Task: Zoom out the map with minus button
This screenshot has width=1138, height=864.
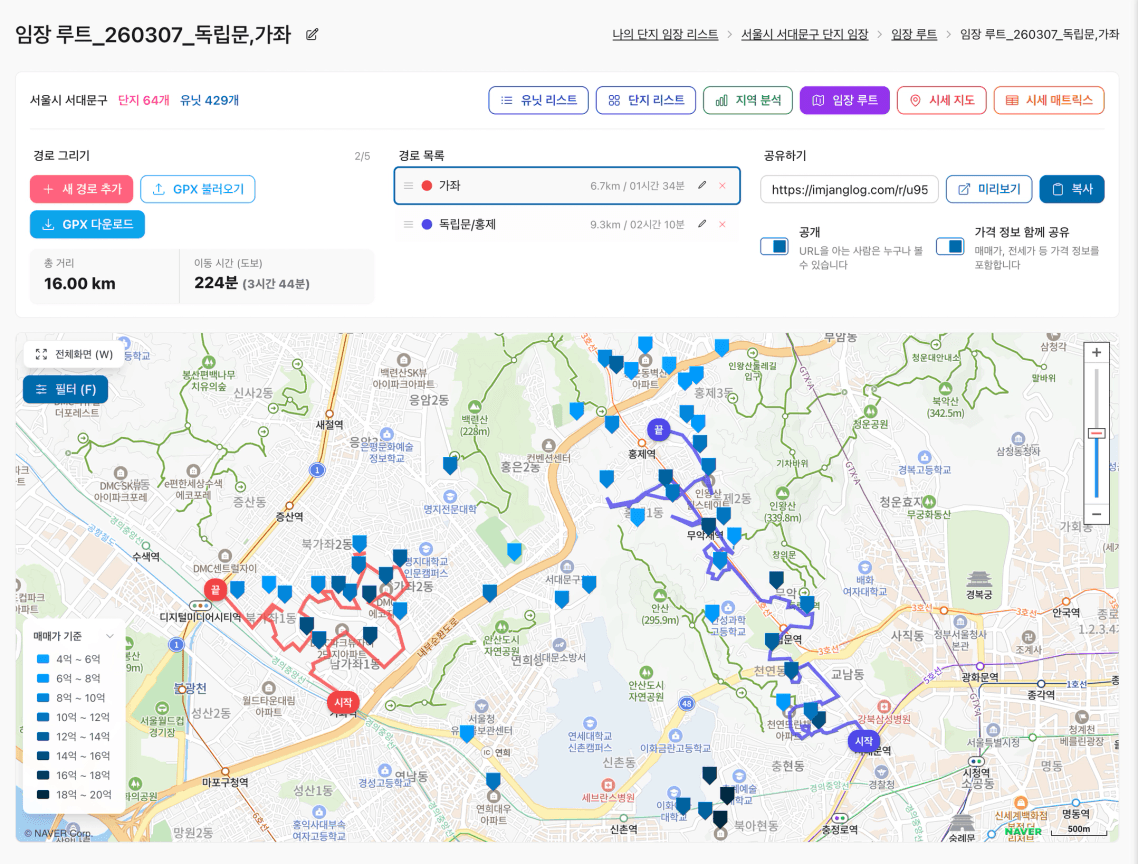Action: 1096,513
